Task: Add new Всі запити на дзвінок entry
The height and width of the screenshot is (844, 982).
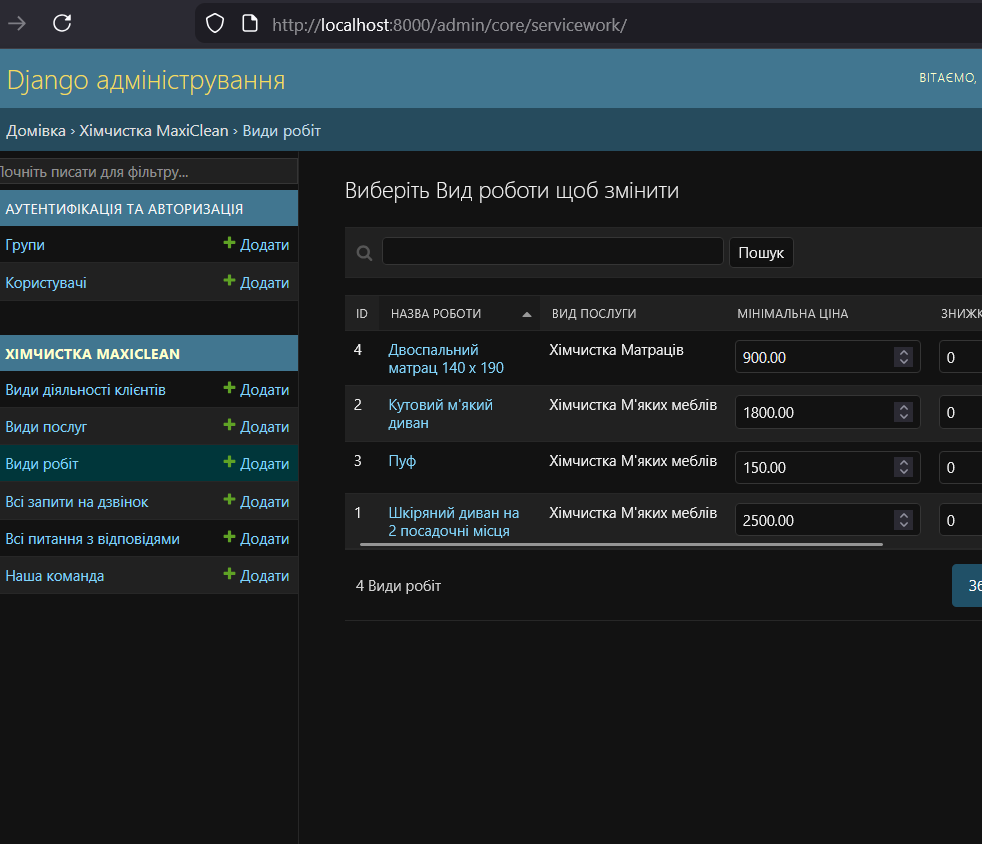Action: (x=229, y=501)
